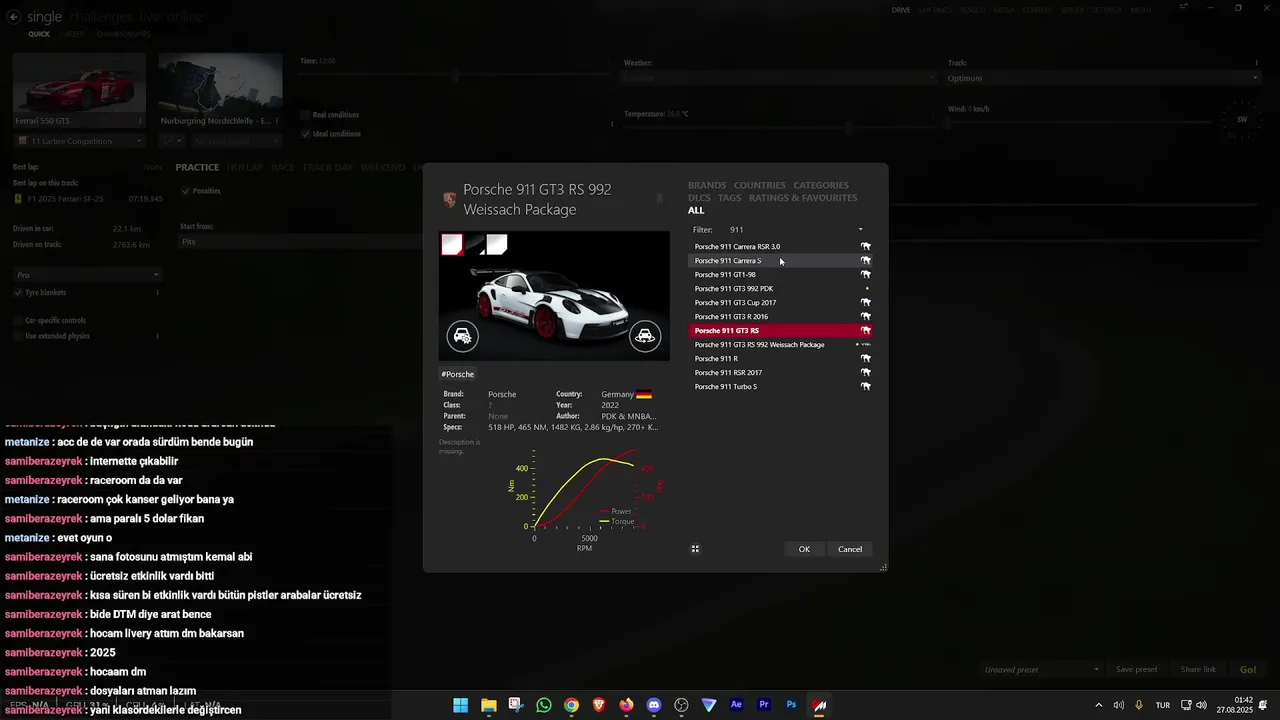Click the Kunos icon on 911 RSR 2017 row

tap(866, 373)
